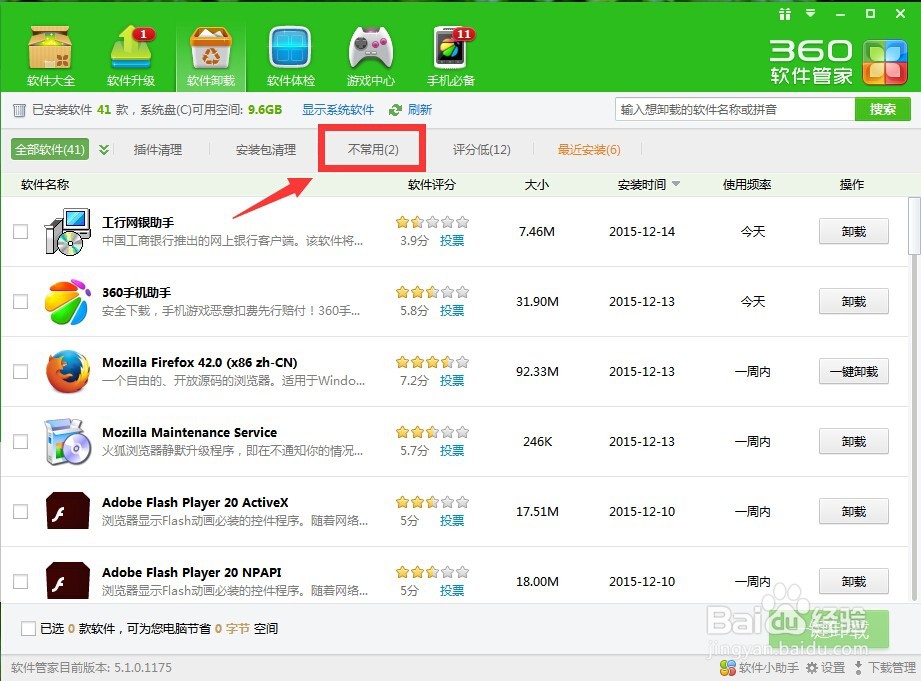Check the Mozilla Maintenance Service checkbox
Viewport: 921px width, 681px height.
[x=21, y=441]
